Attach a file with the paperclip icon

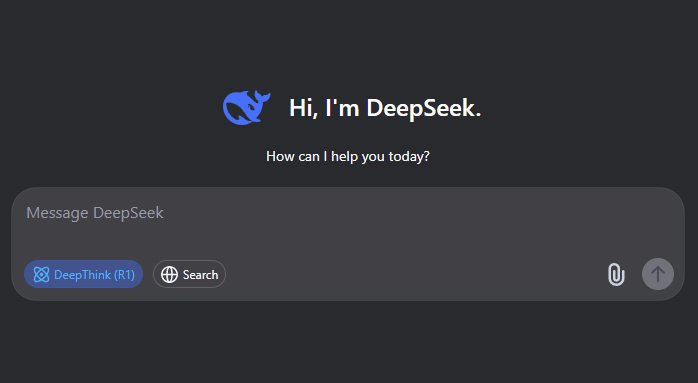pyautogui.click(x=616, y=274)
